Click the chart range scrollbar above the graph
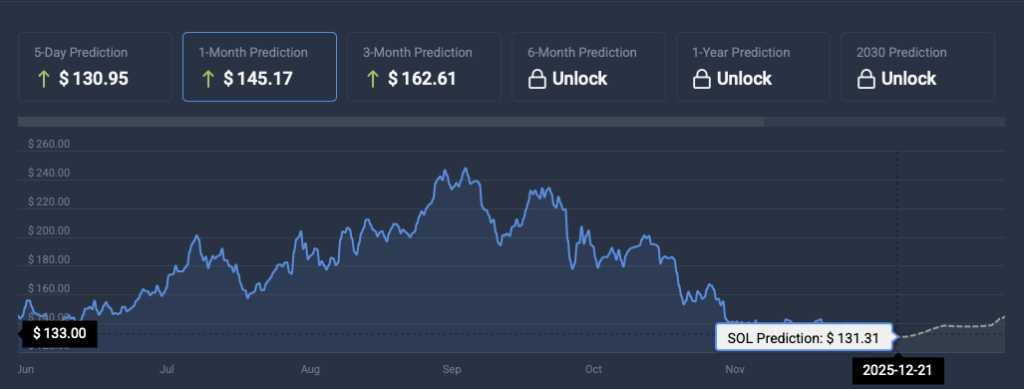This screenshot has width=1024, height=389. tap(391, 121)
